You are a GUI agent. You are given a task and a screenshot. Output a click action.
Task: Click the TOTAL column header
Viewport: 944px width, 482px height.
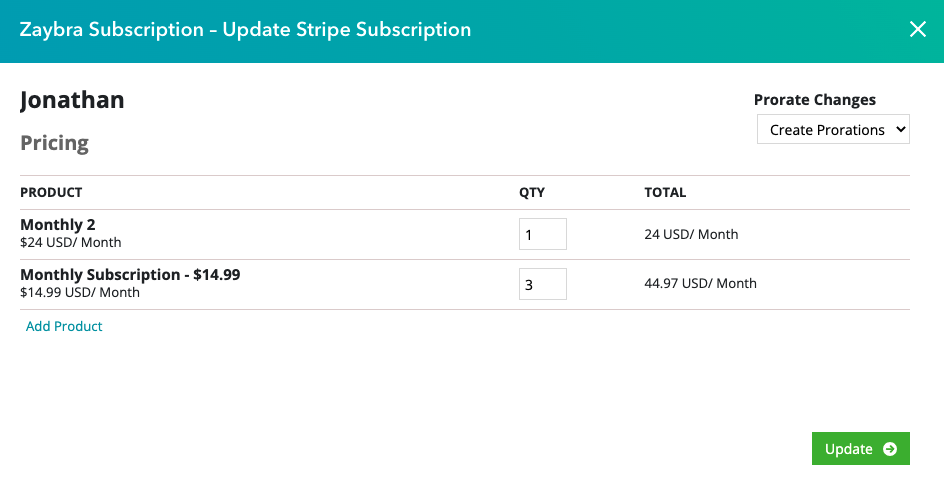click(665, 193)
